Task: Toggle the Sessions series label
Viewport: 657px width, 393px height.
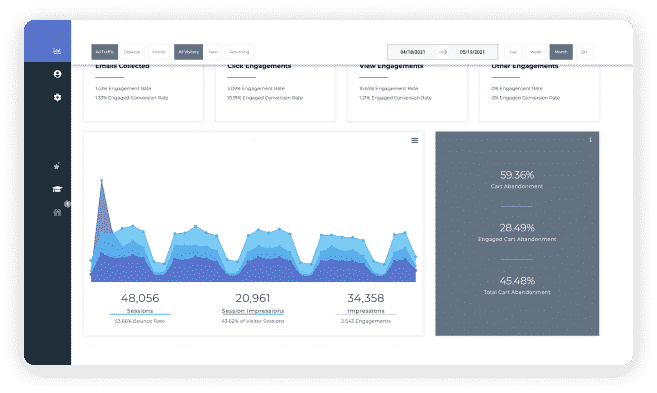Action: (140, 311)
